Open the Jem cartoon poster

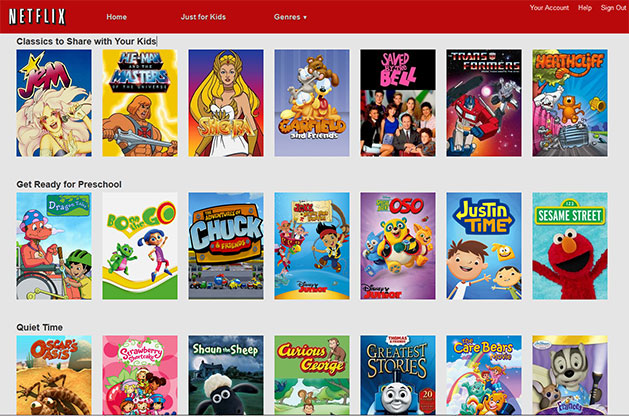tap(54, 103)
